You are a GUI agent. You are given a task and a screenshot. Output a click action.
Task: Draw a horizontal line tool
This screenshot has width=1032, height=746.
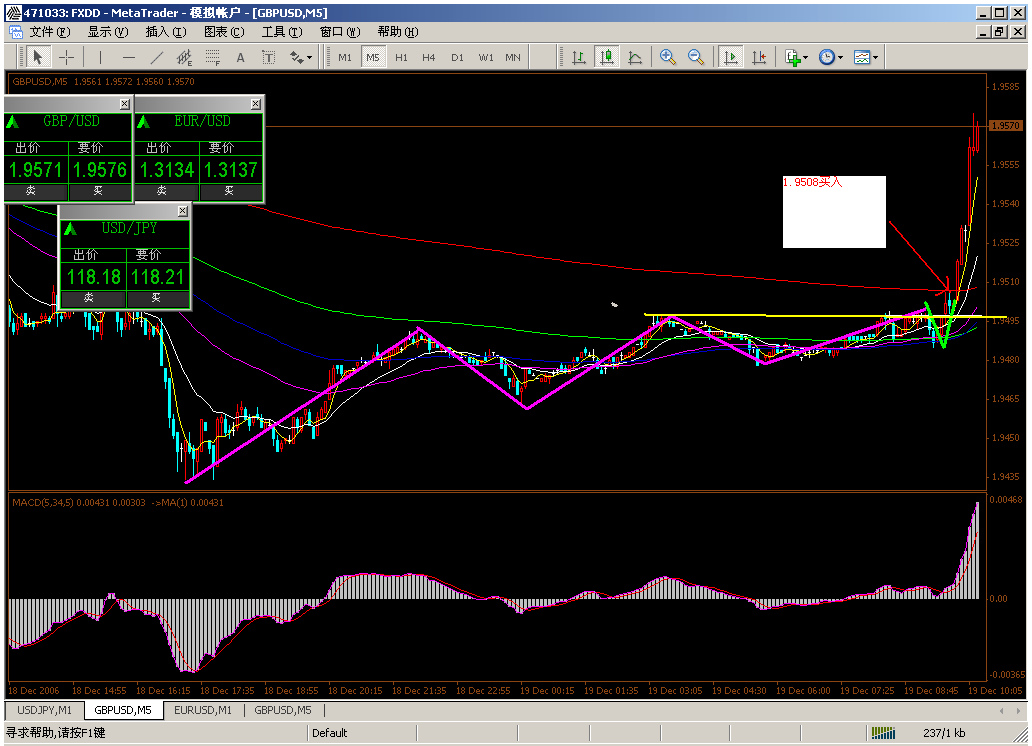(x=129, y=58)
